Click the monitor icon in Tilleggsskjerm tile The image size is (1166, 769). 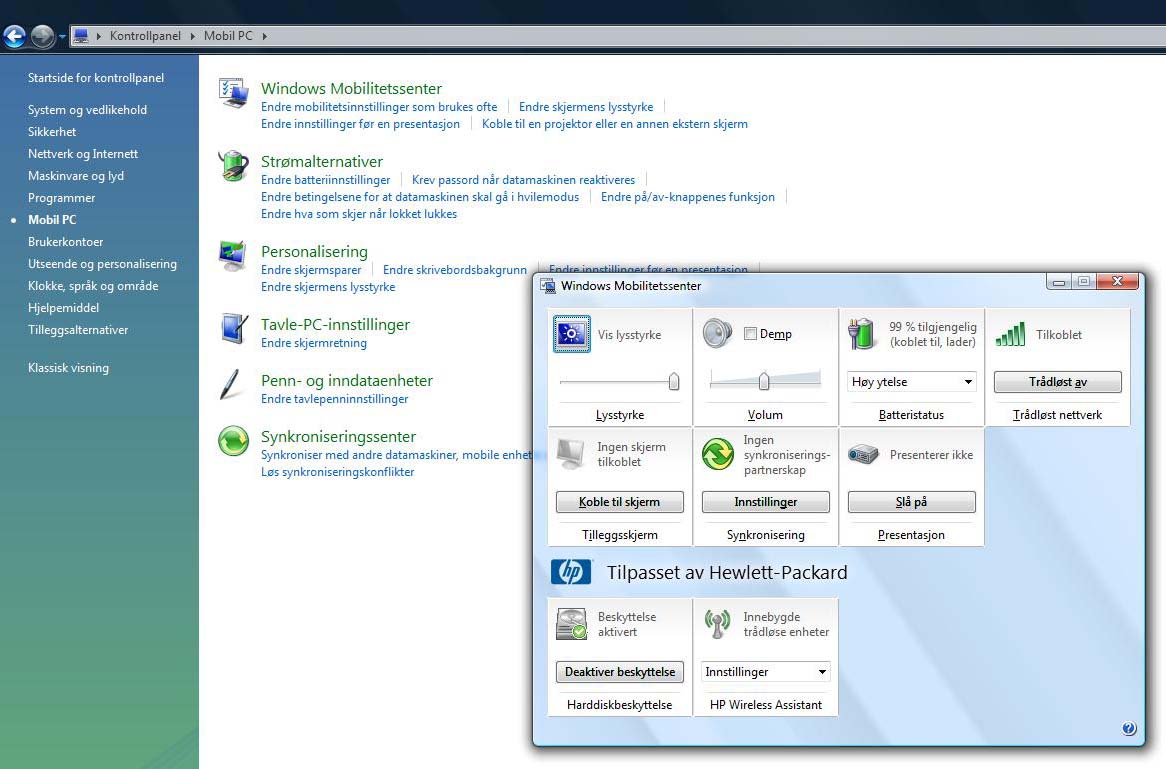(x=571, y=454)
